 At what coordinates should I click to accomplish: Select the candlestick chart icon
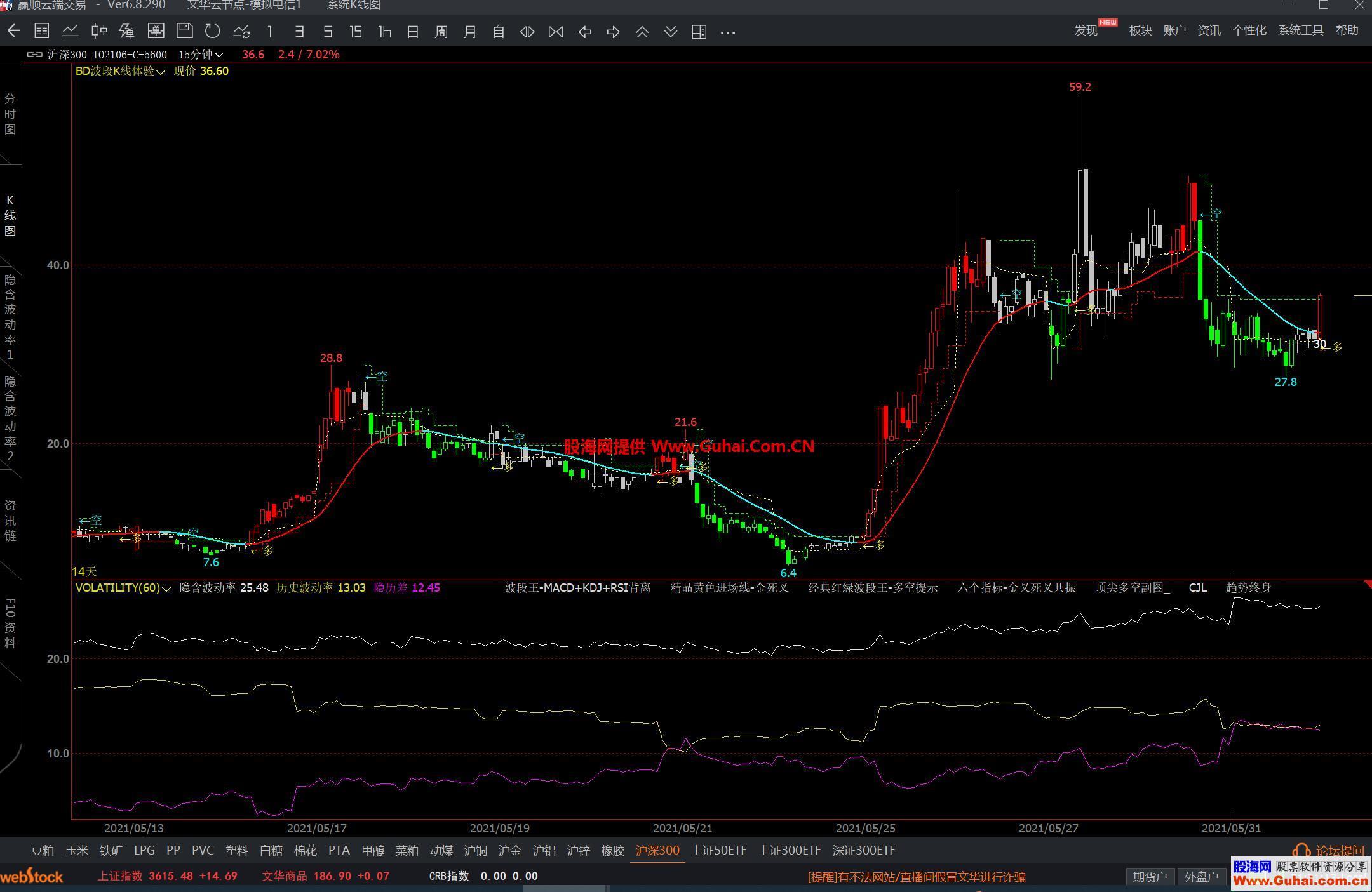(98, 31)
